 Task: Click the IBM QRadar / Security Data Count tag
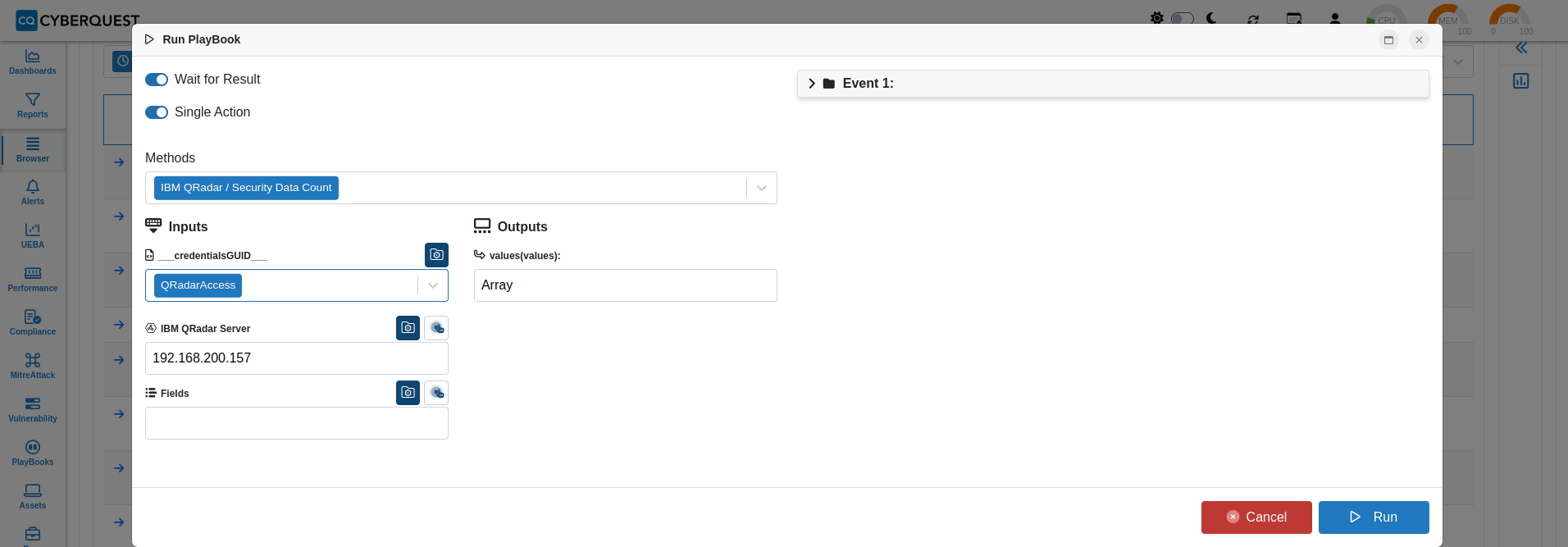tap(246, 188)
